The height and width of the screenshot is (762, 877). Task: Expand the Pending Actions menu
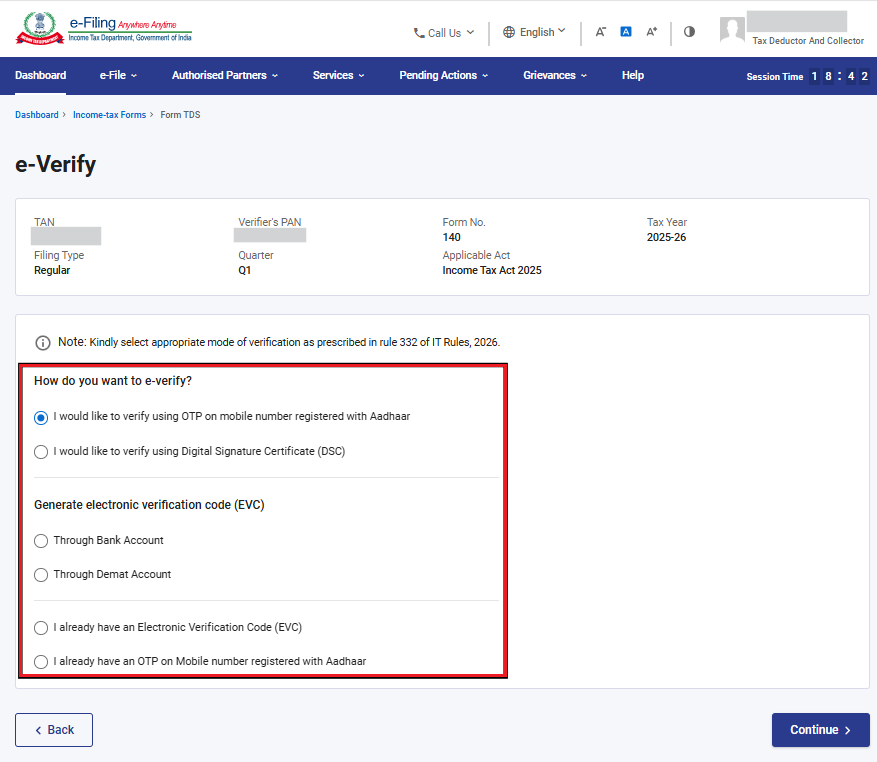(x=444, y=76)
